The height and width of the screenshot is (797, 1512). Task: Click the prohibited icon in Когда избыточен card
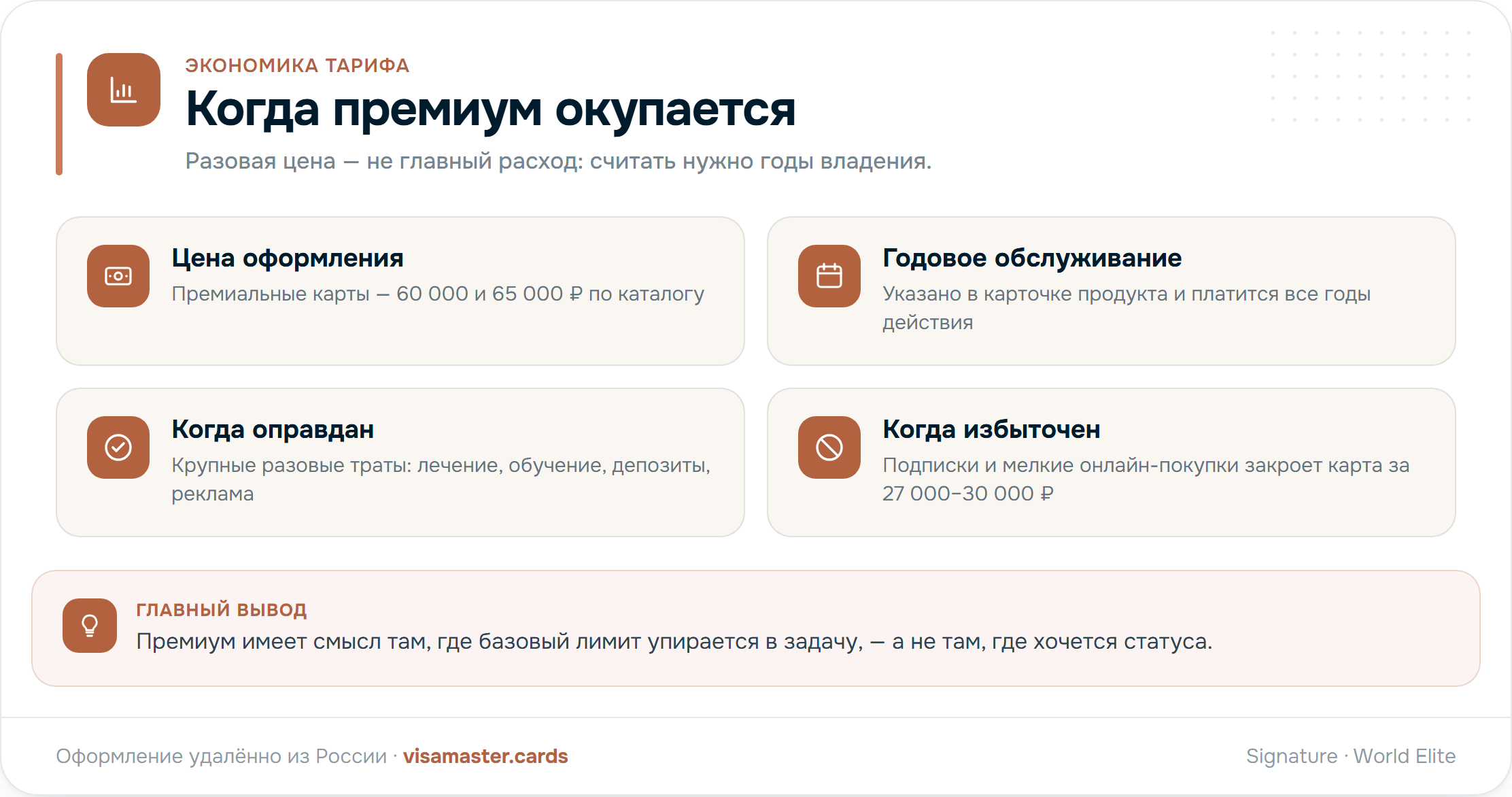[829, 447]
